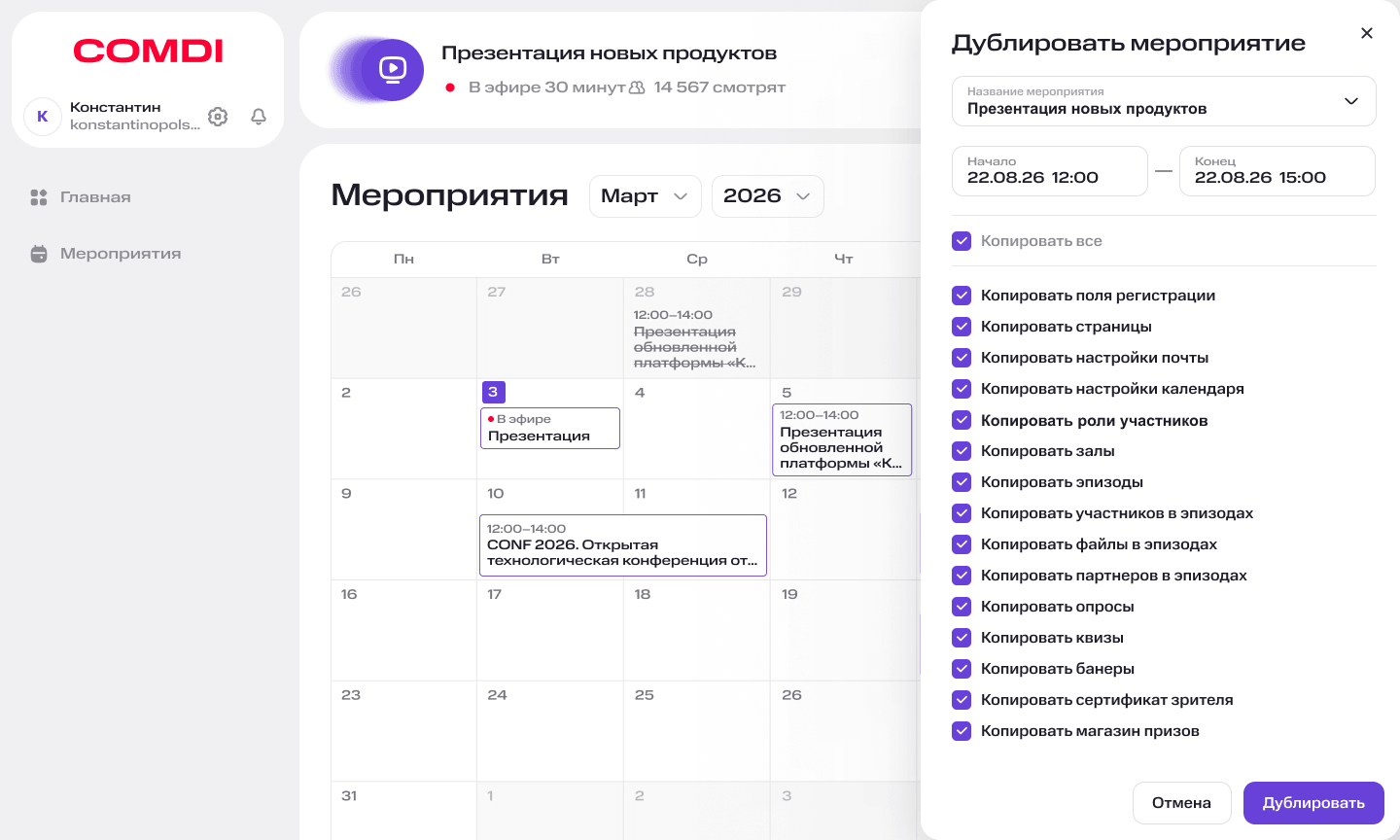Expand the 2026 year dropdown
The width and height of the screenshot is (1400, 840).
(x=767, y=196)
